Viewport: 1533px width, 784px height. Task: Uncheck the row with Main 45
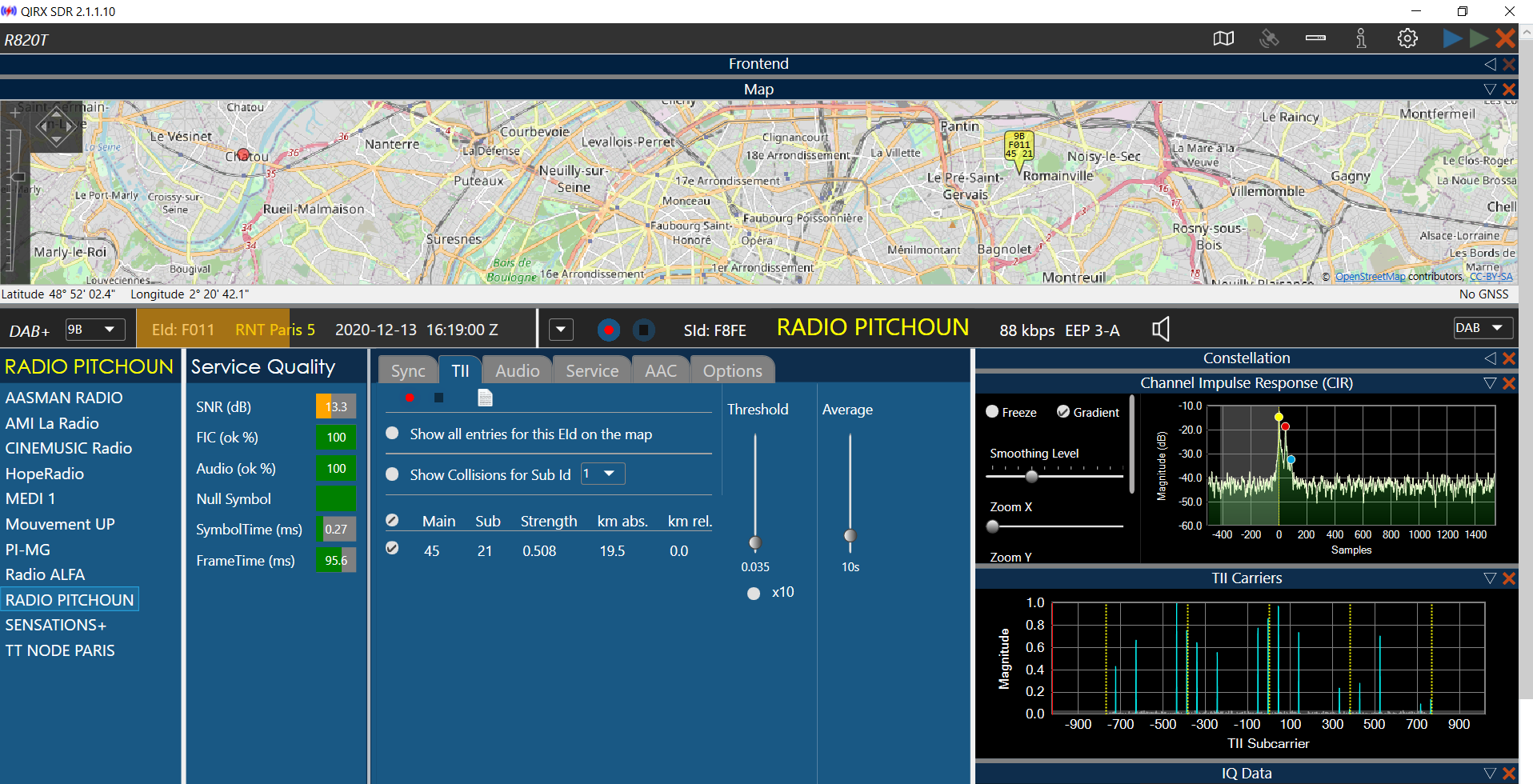[392, 548]
